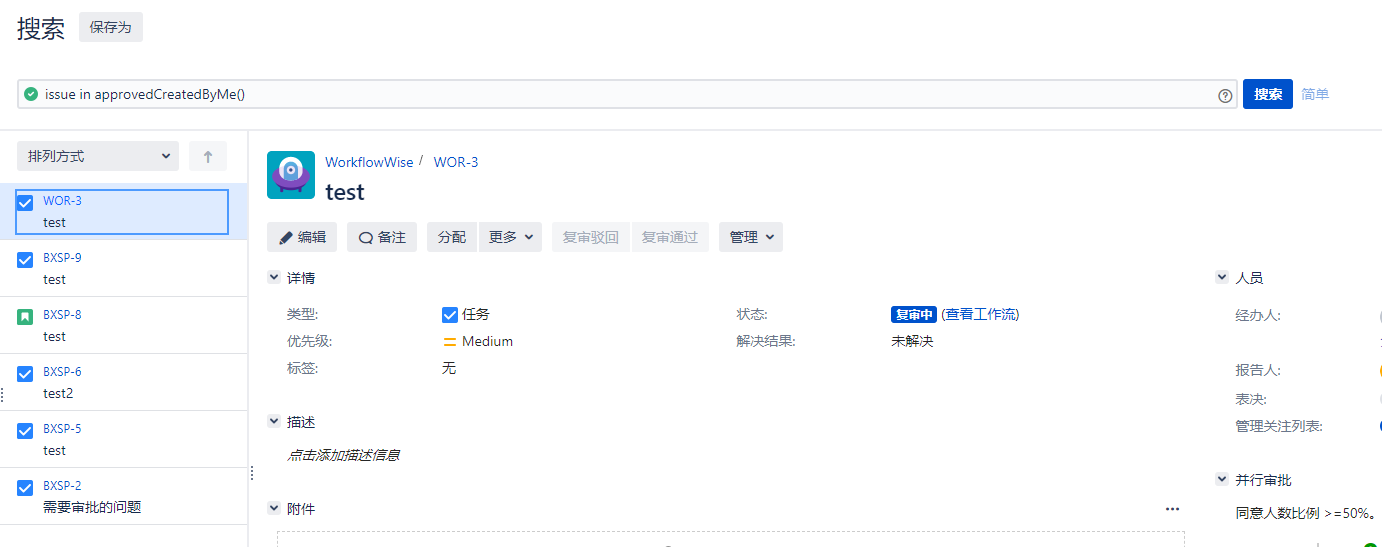The width and height of the screenshot is (1382, 547).
Task: Collapse the 详情 section
Action: tap(274, 277)
